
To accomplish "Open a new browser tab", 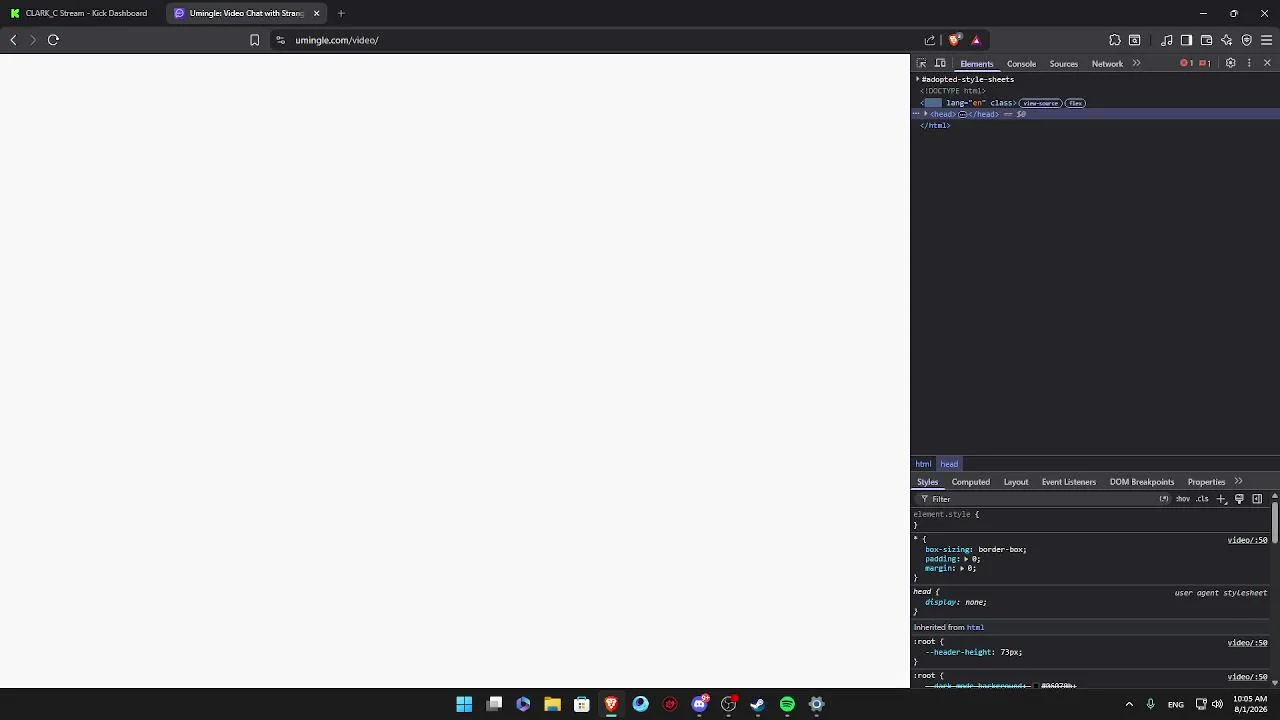I will point(341,13).
